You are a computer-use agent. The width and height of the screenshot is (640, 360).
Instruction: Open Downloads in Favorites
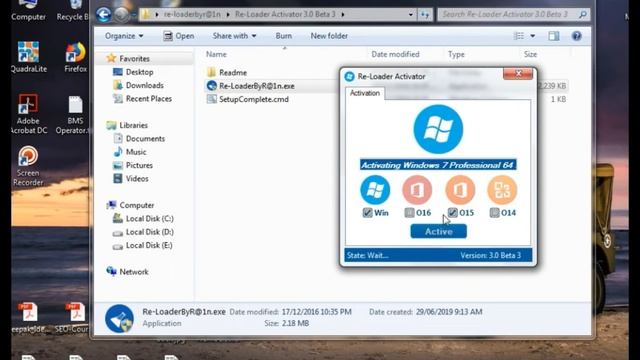(138, 85)
